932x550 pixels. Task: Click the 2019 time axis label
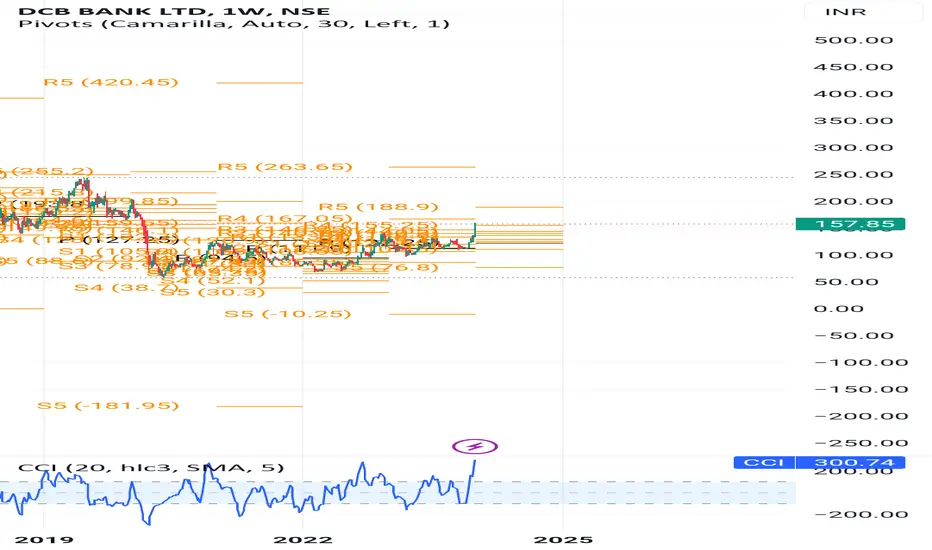click(x=44, y=540)
